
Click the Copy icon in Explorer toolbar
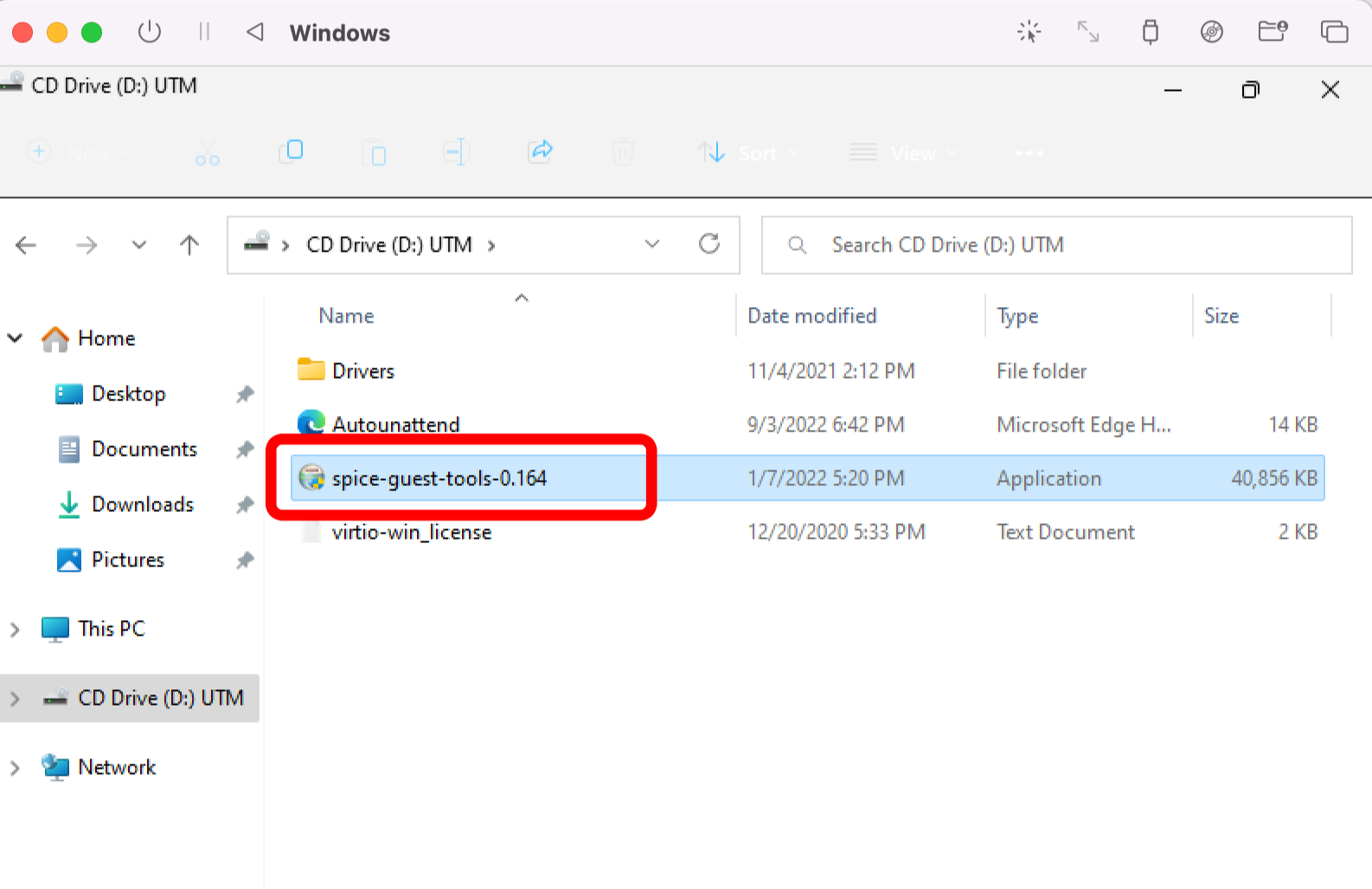pyautogui.click(x=291, y=151)
